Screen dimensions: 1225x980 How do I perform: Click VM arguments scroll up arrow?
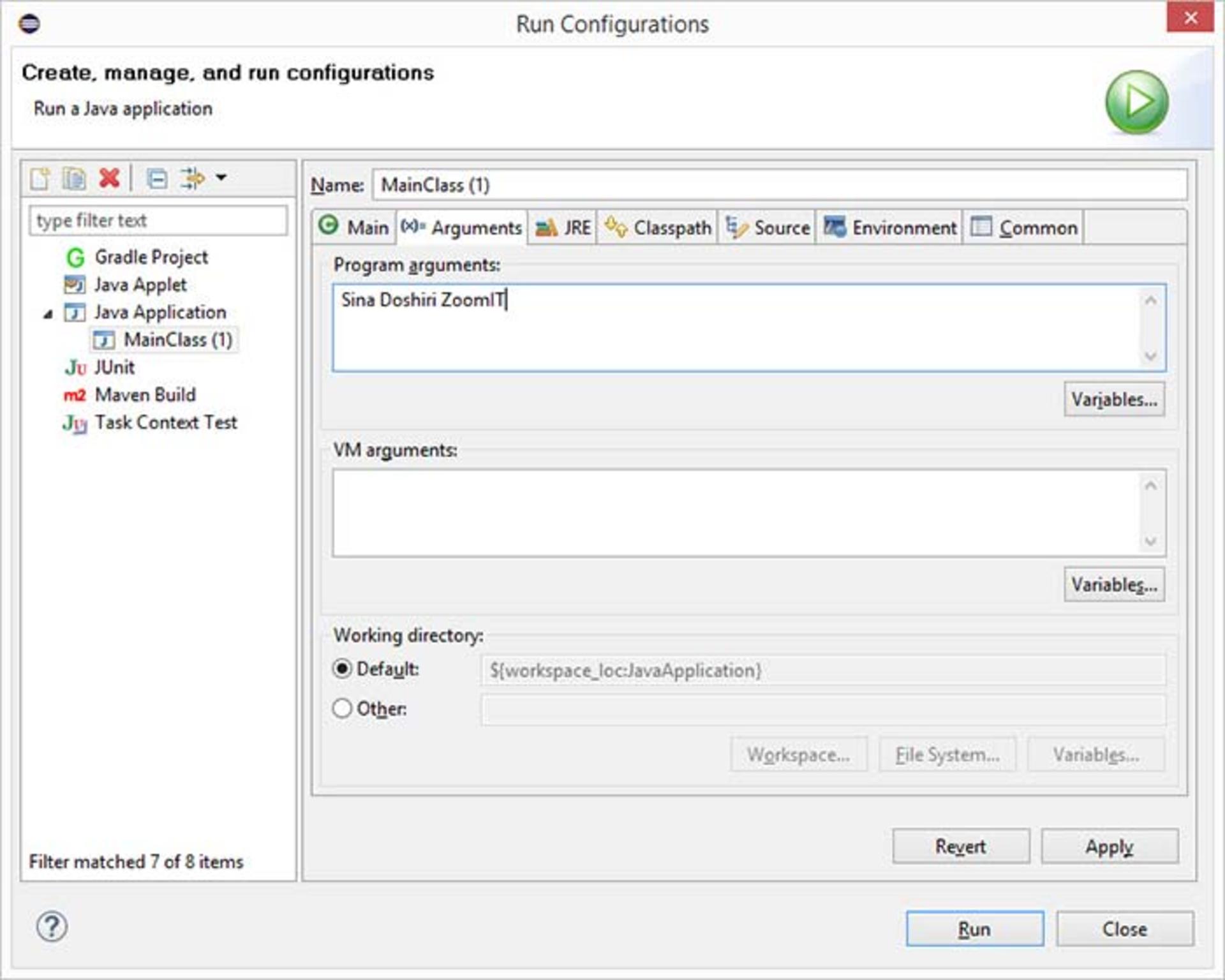coord(1151,486)
